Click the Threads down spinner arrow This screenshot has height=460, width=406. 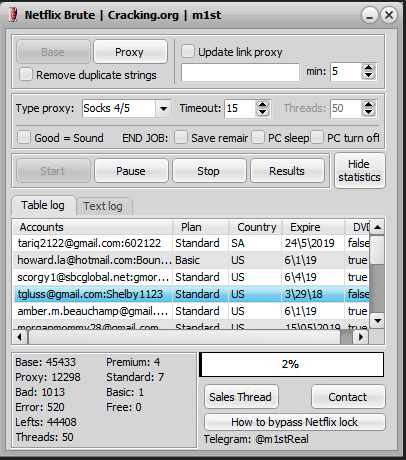369,112
